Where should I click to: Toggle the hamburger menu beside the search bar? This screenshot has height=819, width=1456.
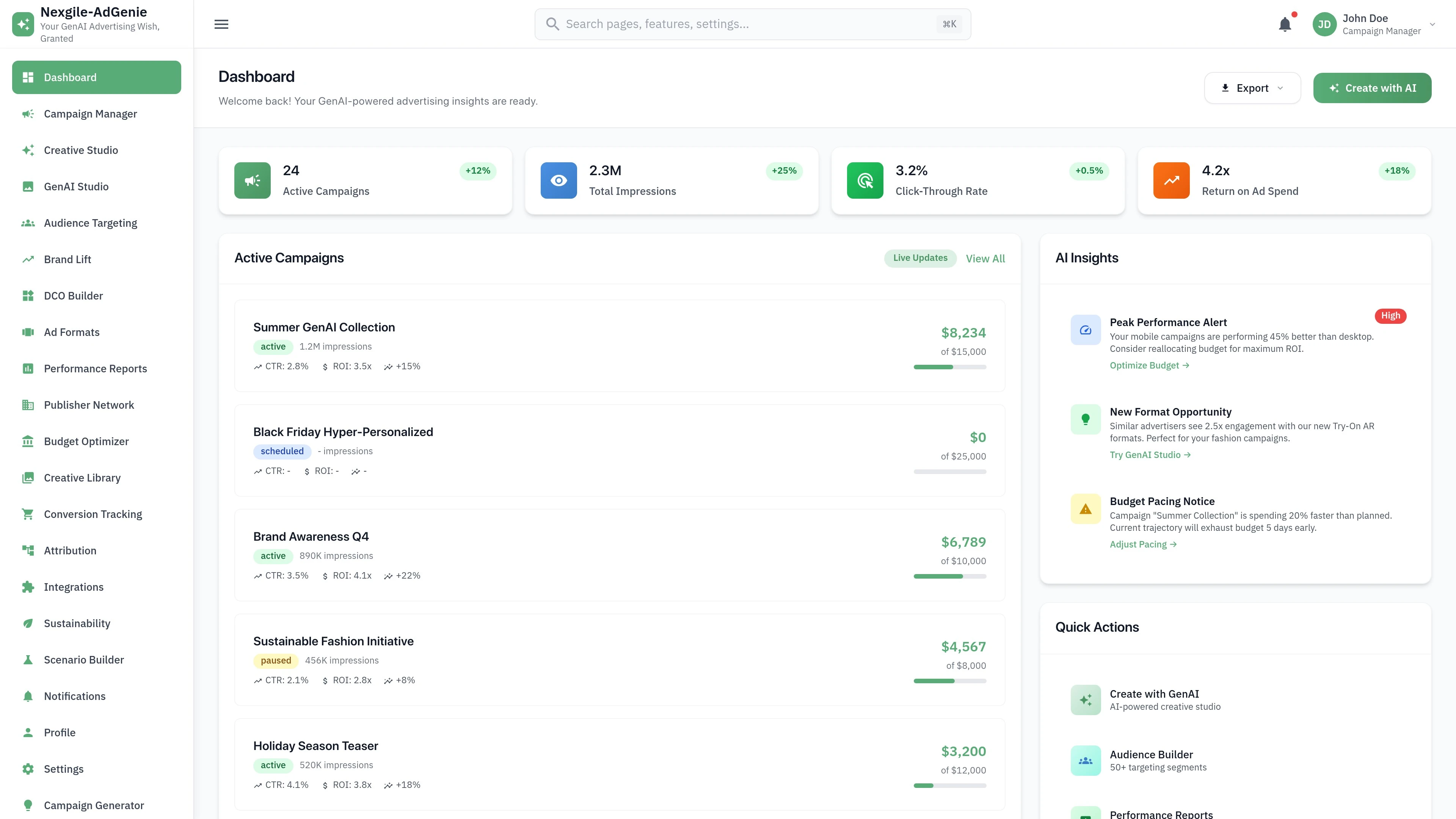(x=221, y=24)
